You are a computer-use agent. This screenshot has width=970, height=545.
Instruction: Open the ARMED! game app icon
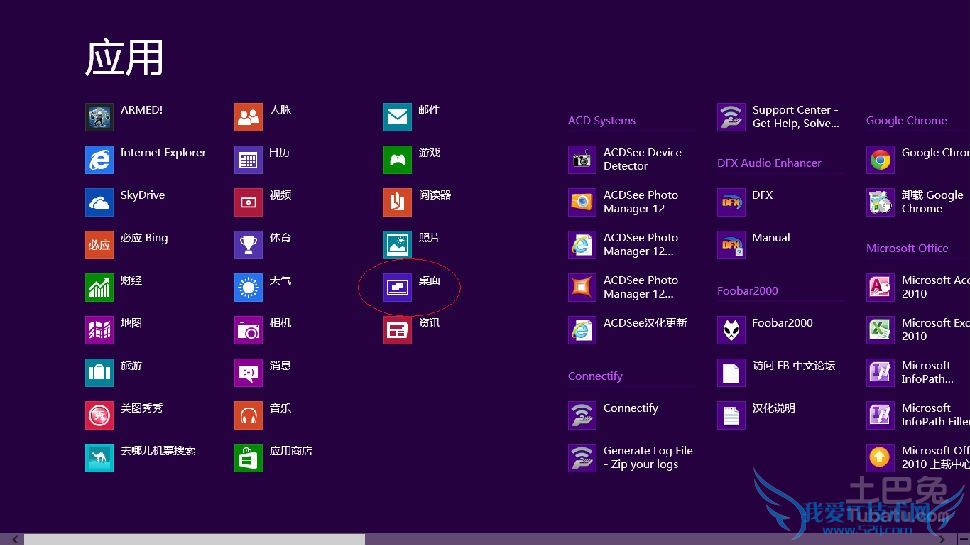pos(99,117)
